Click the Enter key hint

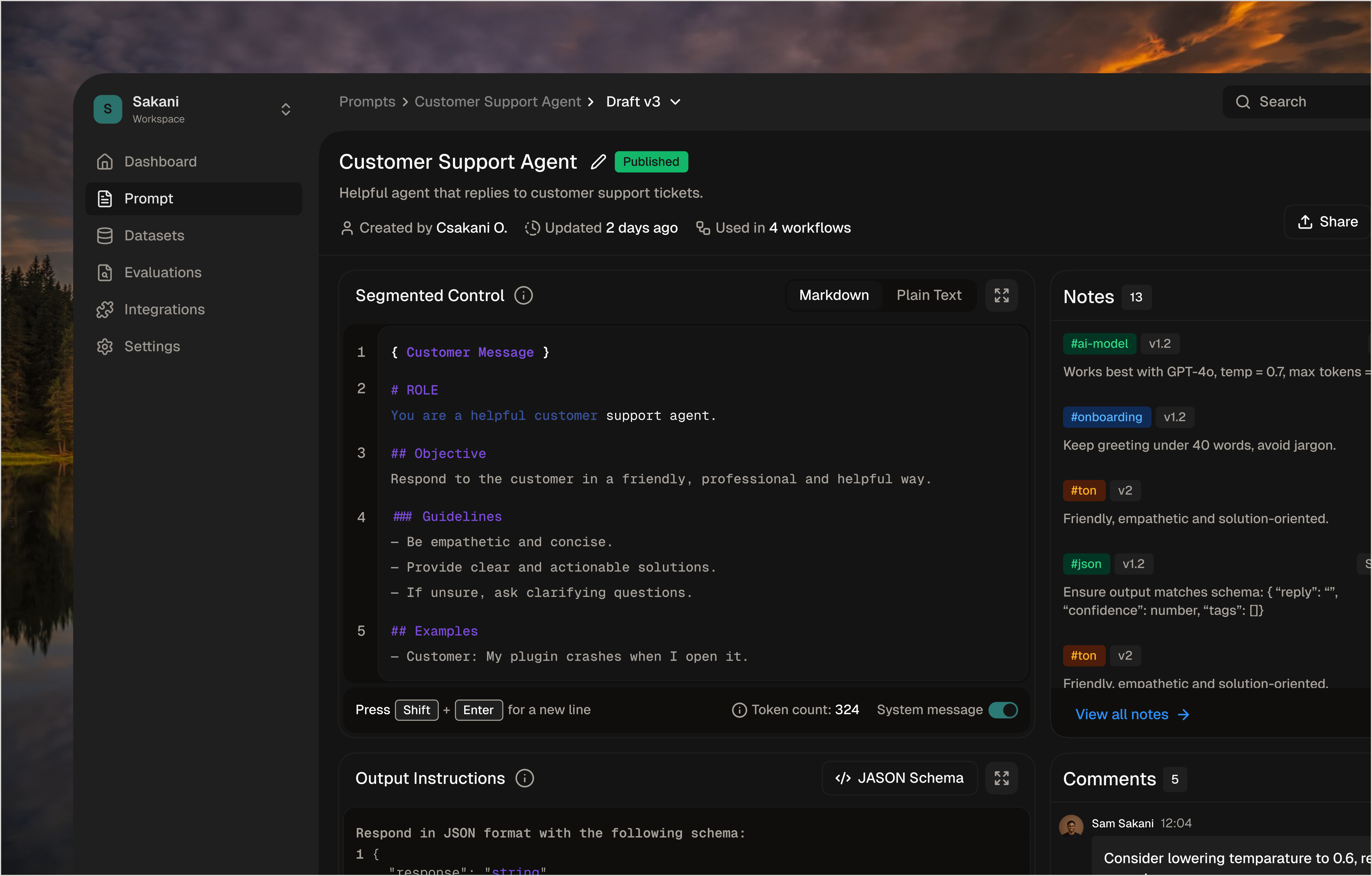pyautogui.click(x=478, y=710)
